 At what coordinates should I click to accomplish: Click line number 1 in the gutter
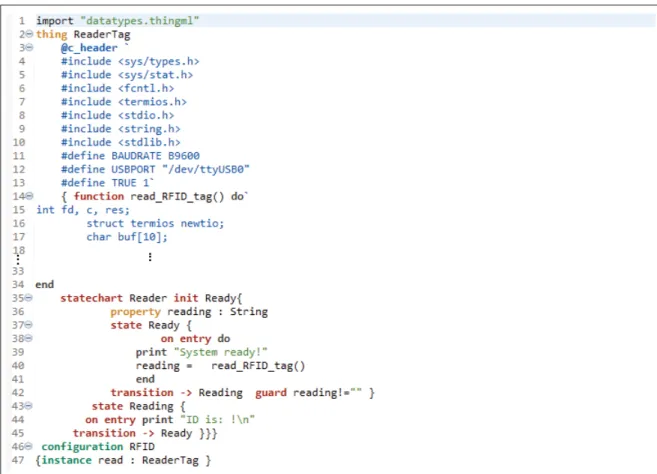(22, 21)
